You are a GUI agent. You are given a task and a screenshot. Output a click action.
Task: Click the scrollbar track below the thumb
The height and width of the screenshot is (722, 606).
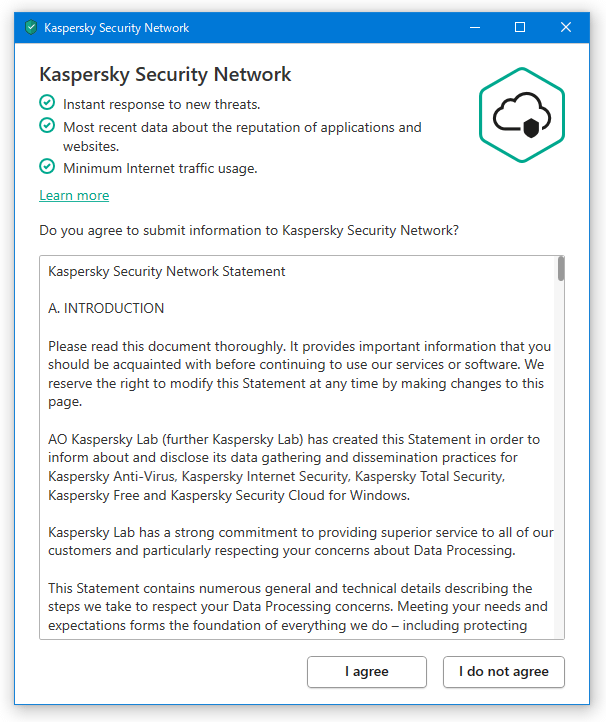pos(561,460)
